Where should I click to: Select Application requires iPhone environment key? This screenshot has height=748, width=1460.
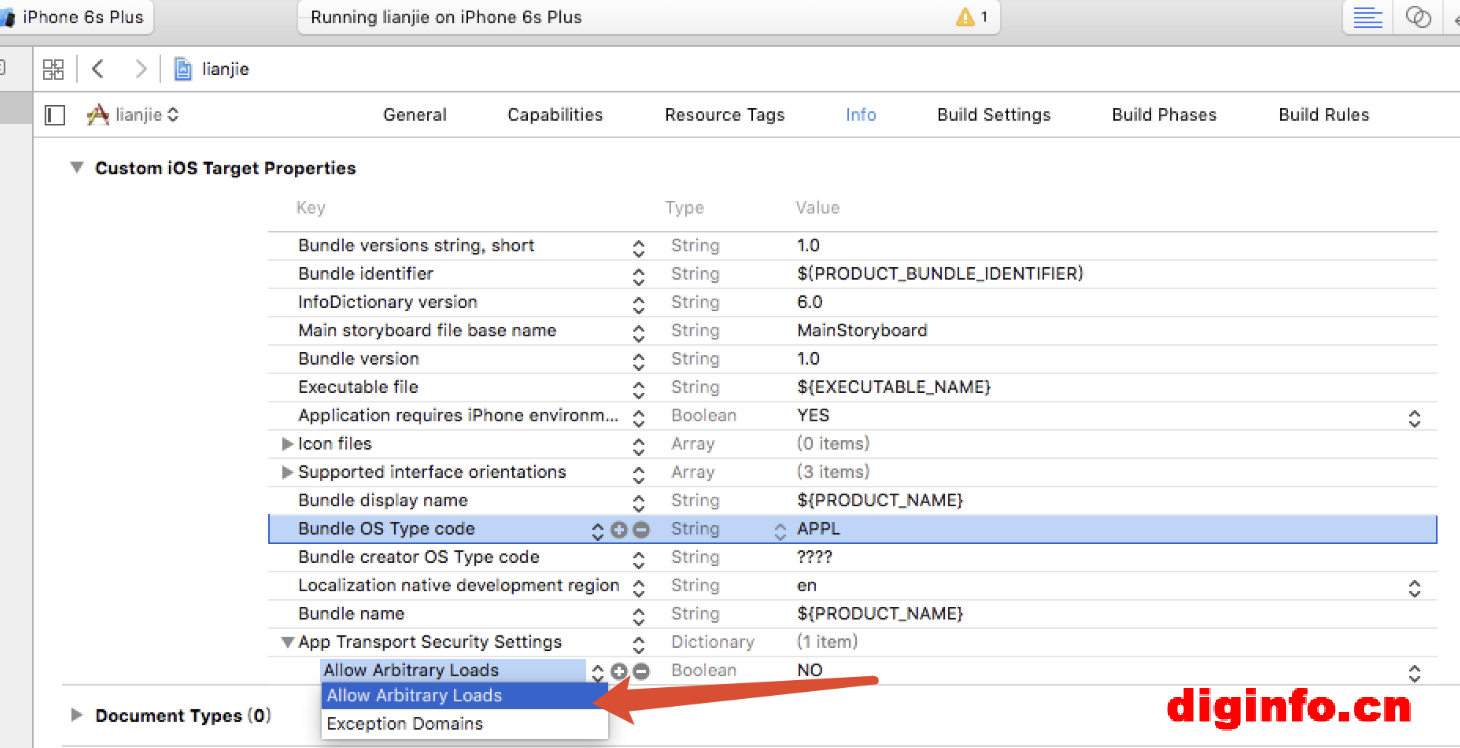tap(459, 415)
